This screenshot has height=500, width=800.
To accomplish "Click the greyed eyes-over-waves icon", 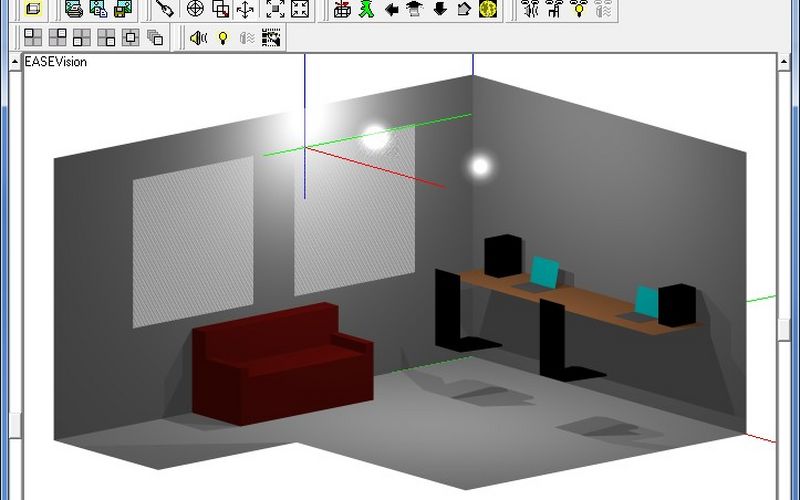I will point(604,9).
